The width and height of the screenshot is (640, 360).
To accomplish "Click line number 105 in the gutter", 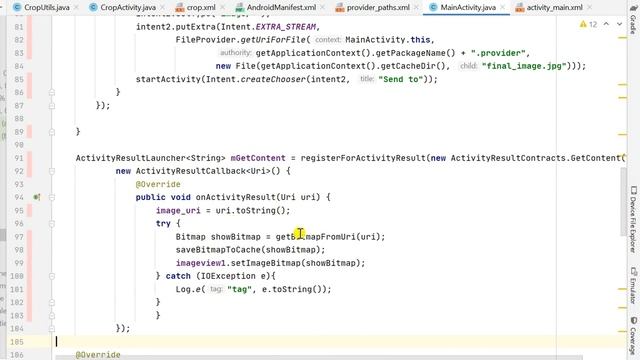I will point(17,342).
